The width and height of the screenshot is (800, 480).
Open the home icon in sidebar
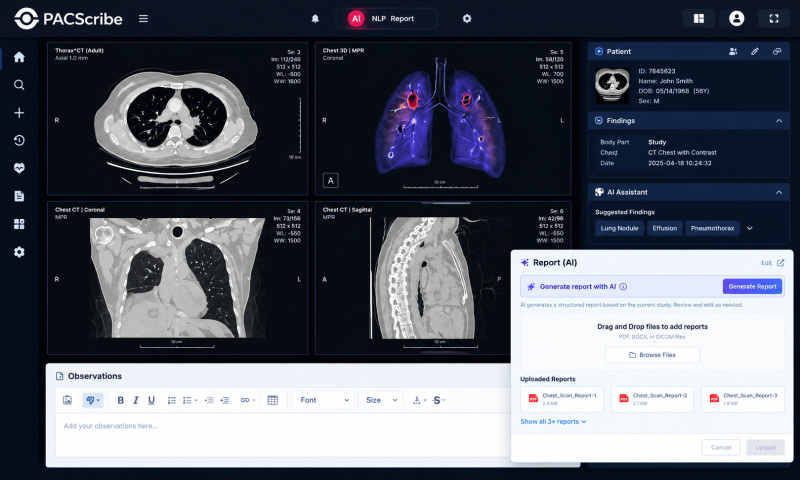(19, 57)
